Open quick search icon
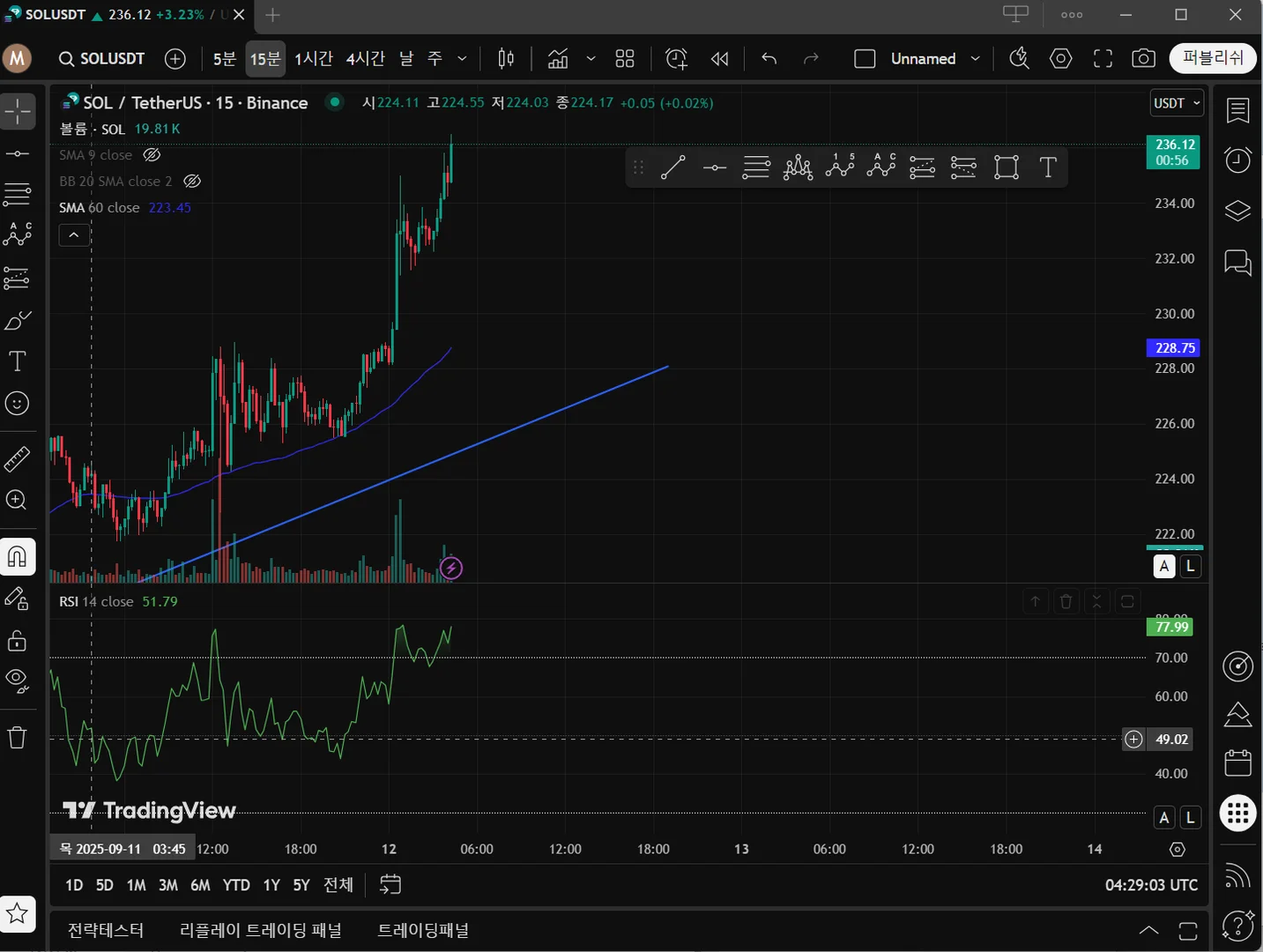This screenshot has width=1263, height=952. click(x=1019, y=59)
